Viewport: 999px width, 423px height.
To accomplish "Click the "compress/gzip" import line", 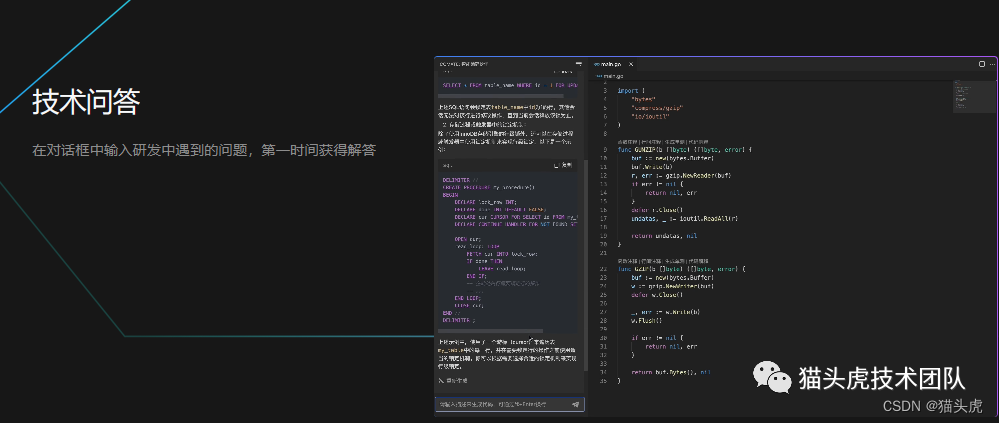I will (658, 108).
